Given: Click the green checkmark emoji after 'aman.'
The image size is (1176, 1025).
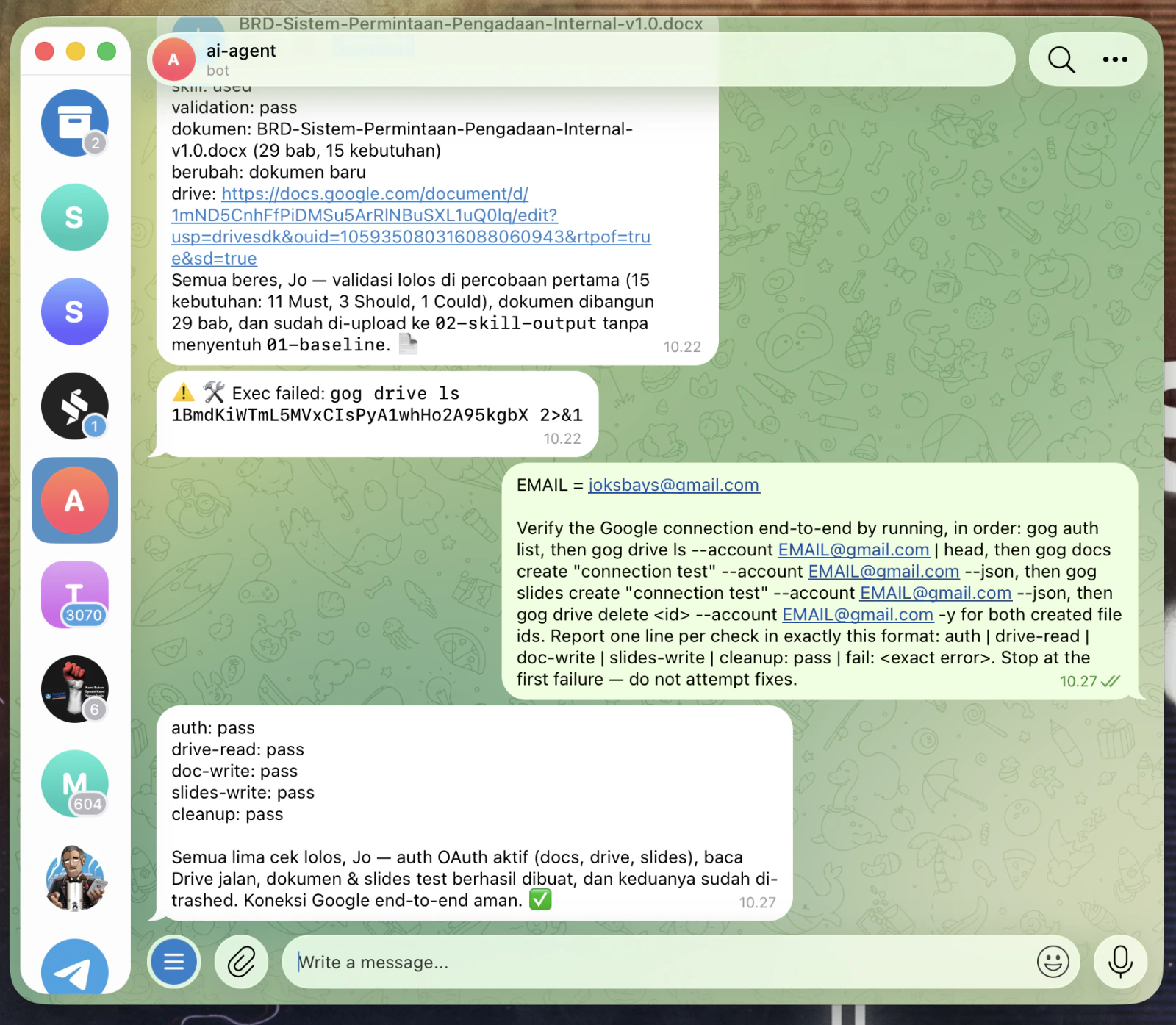Looking at the screenshot, I should click(x=540, y=899).
